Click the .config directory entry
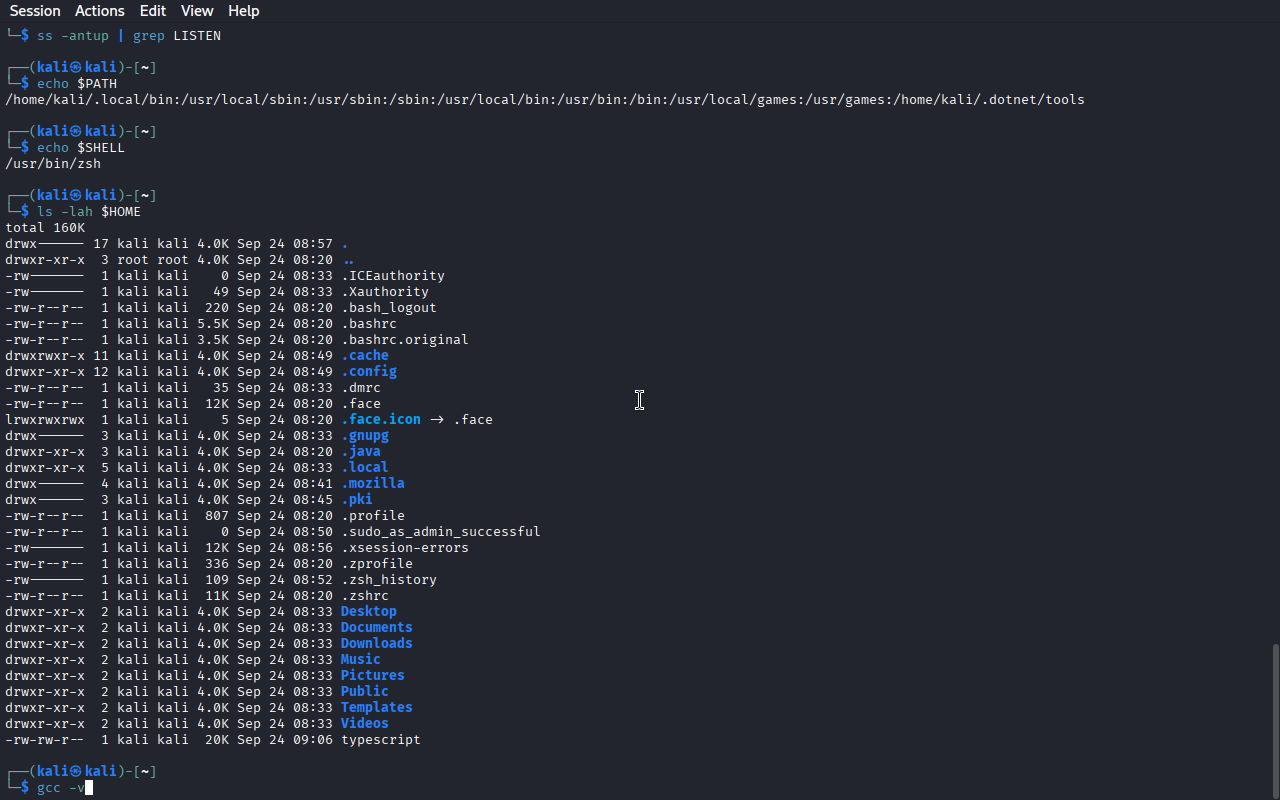 368,372
